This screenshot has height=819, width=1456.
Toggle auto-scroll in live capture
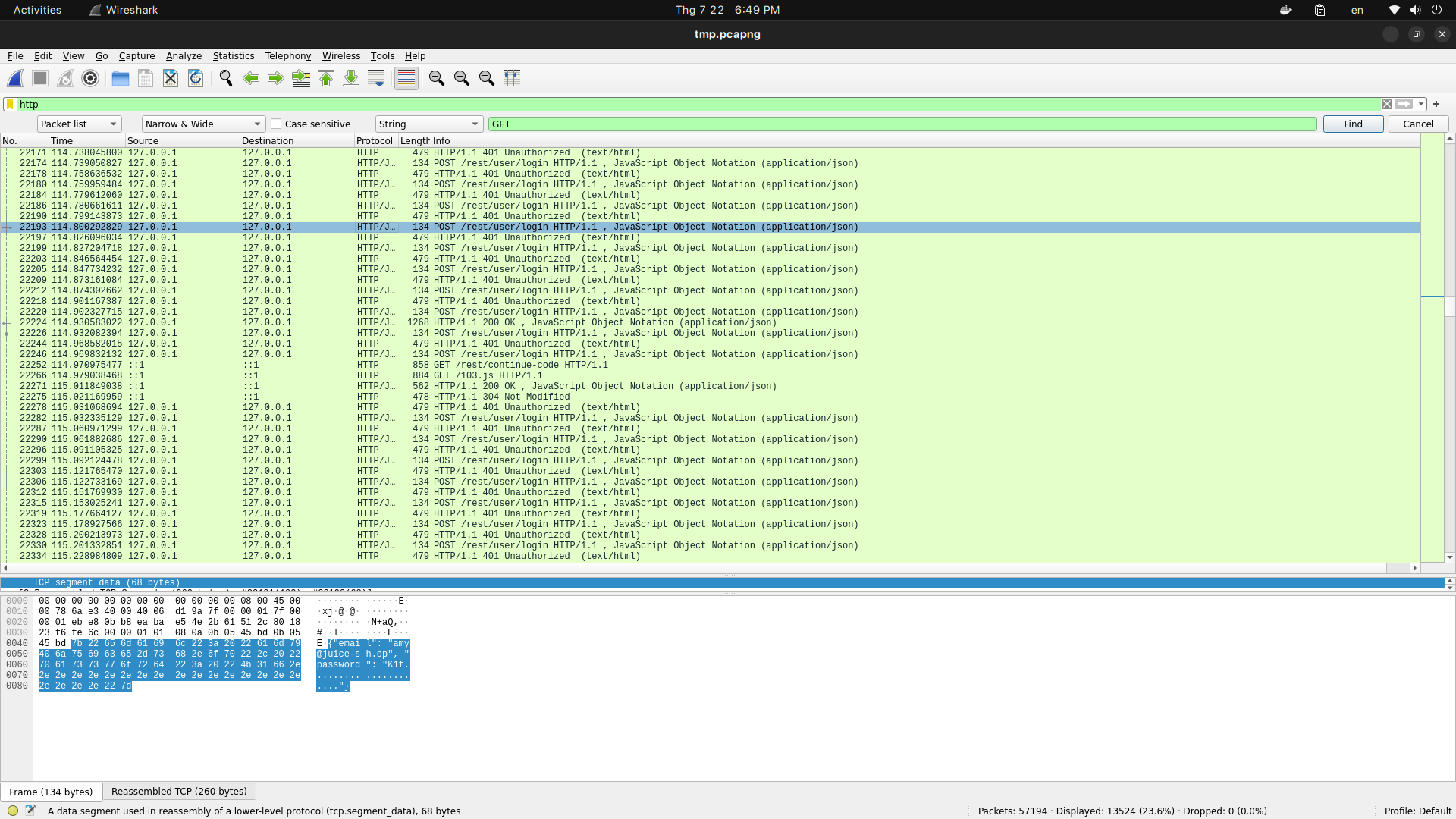coord(375,78)
